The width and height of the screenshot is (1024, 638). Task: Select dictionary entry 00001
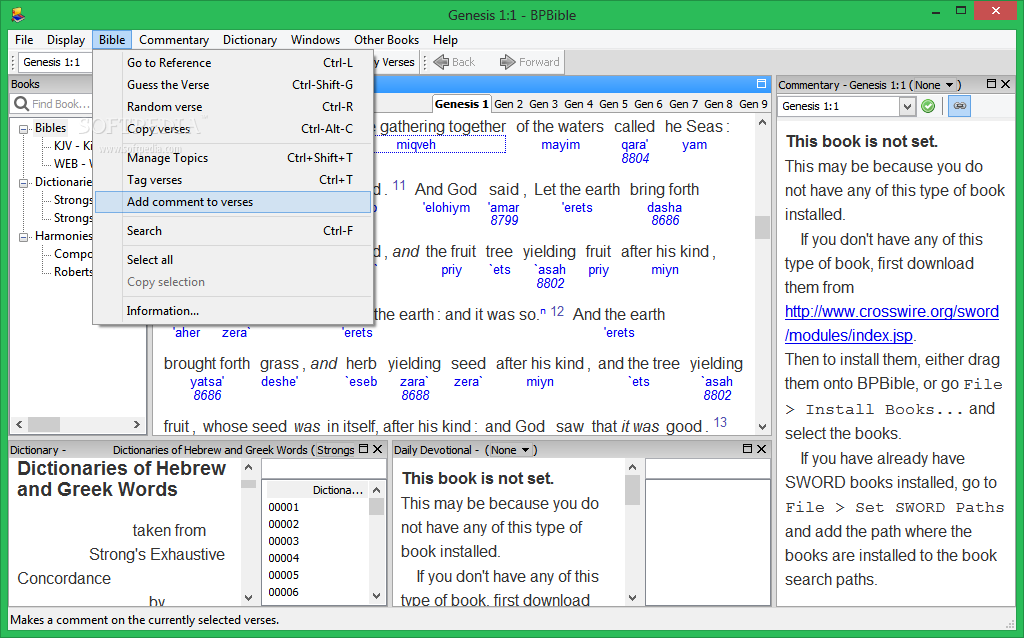283,507
